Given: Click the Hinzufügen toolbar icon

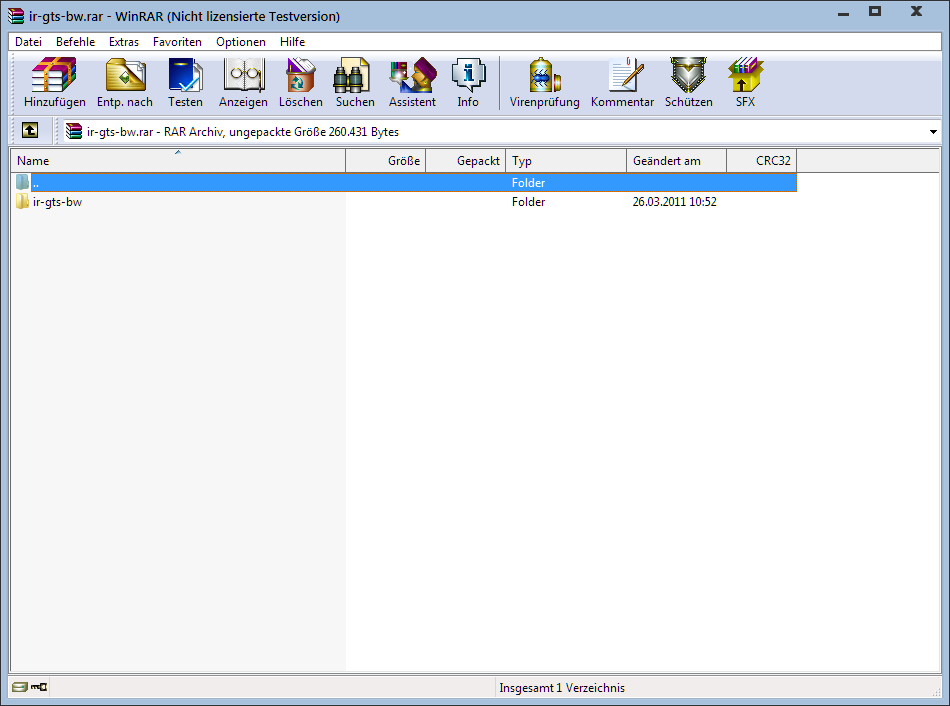Looking at the screenshot, I should (55, 82).
